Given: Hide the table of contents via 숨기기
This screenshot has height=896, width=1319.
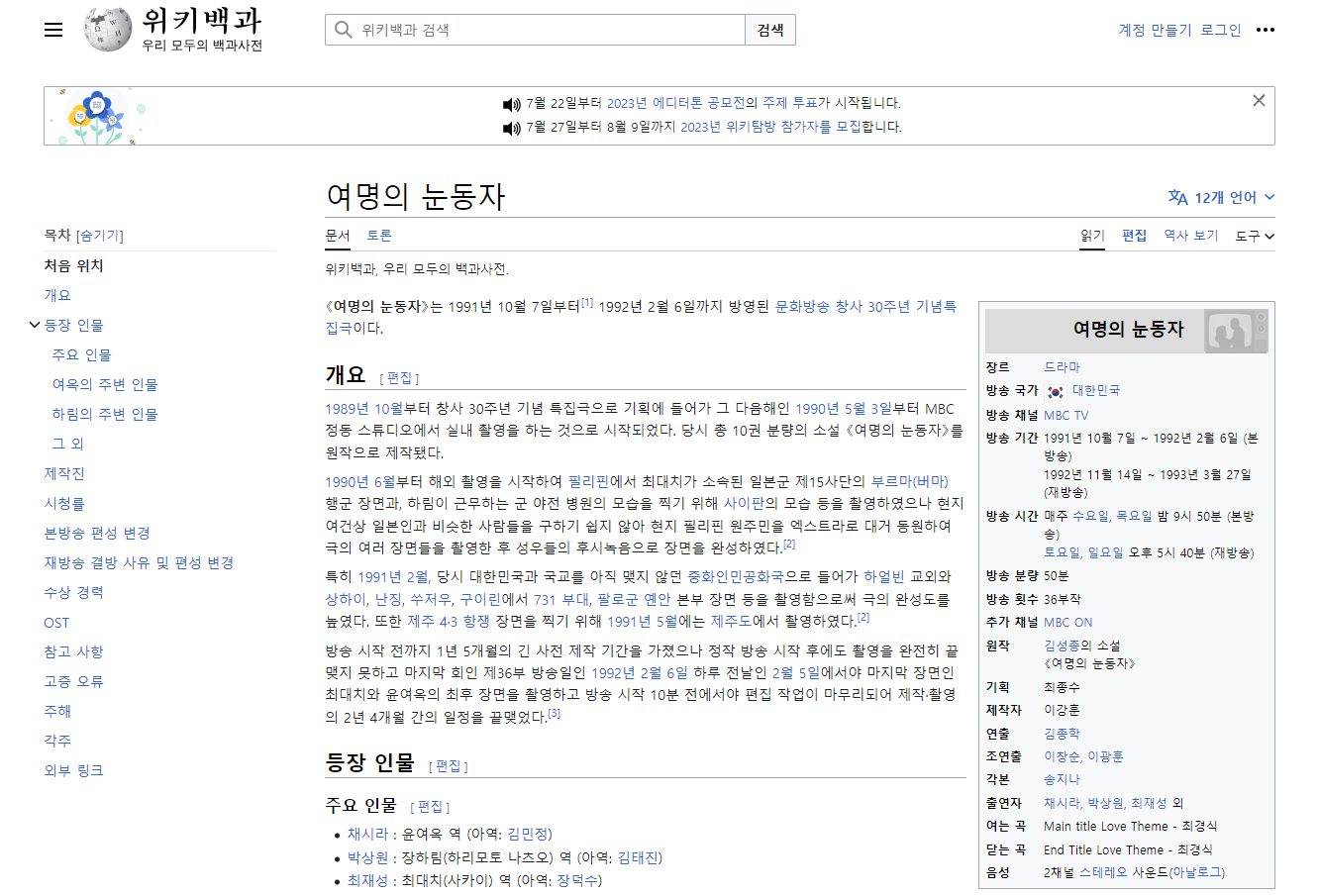Looking at the screenshot, I should 100,236.
